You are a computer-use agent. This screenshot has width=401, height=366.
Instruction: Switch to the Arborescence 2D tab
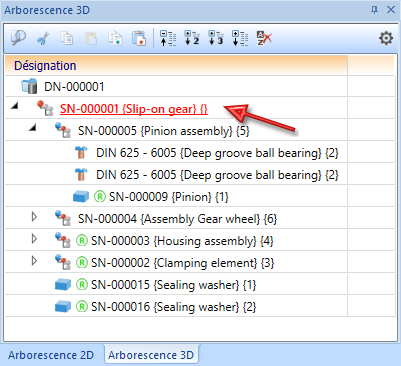click(x=51, y=355)
